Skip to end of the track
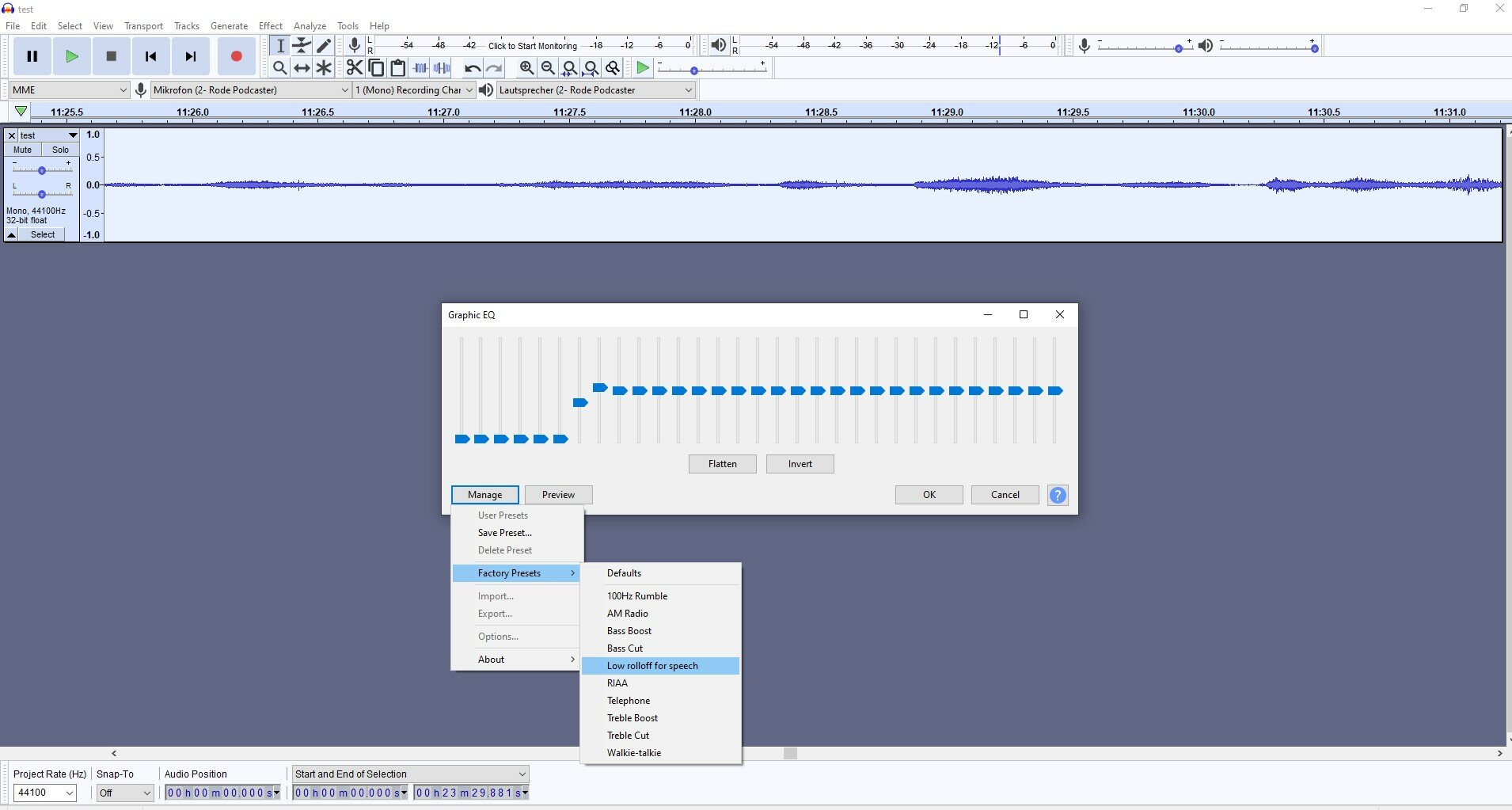 coord(191,56)
